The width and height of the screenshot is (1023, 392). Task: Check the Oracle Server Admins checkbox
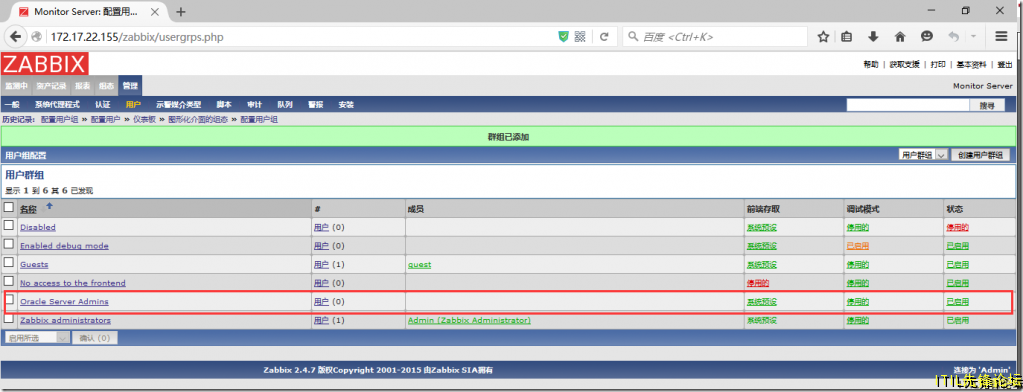9,299
